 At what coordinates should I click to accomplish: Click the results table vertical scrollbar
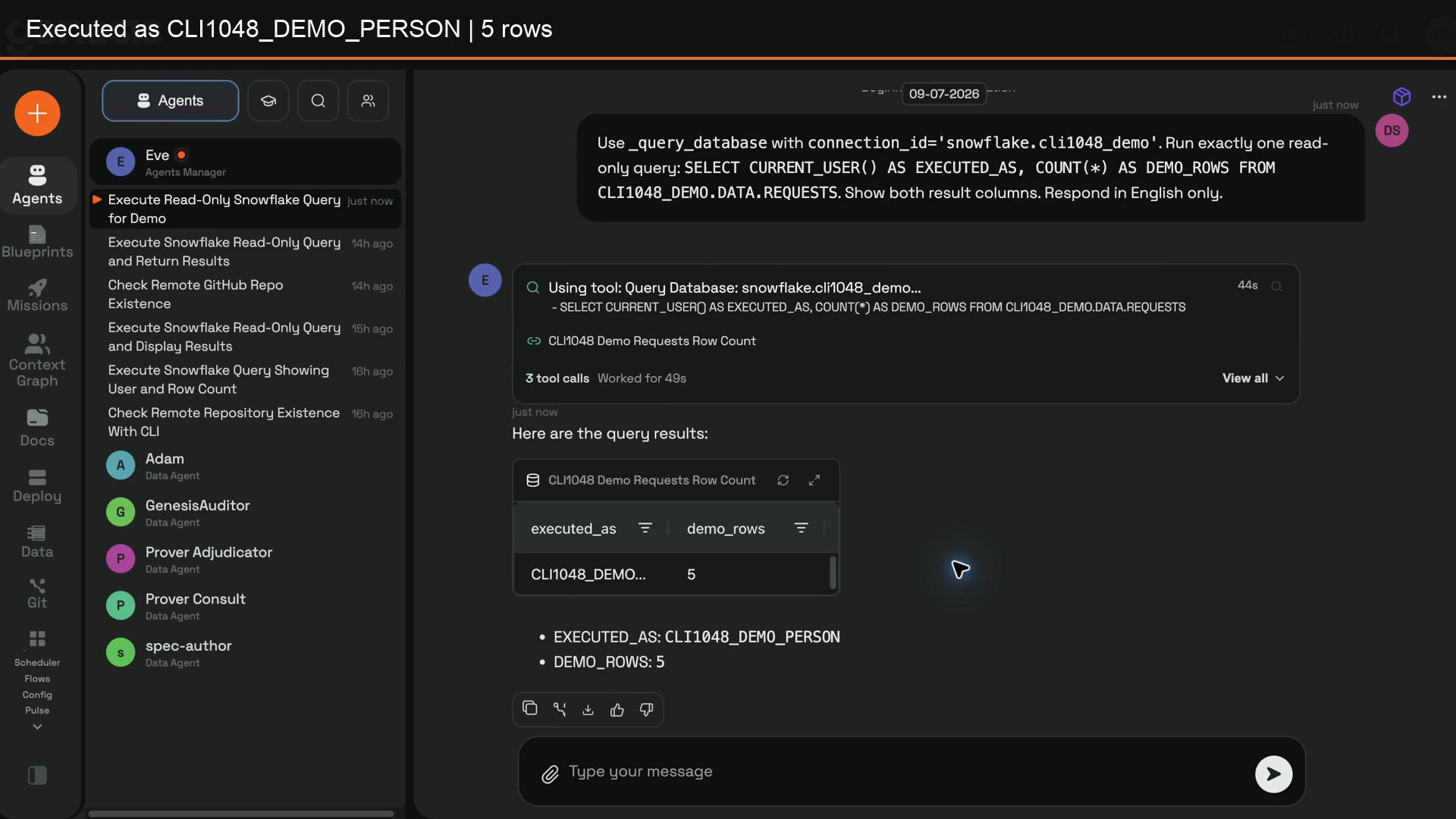click(x=833, y=573)
